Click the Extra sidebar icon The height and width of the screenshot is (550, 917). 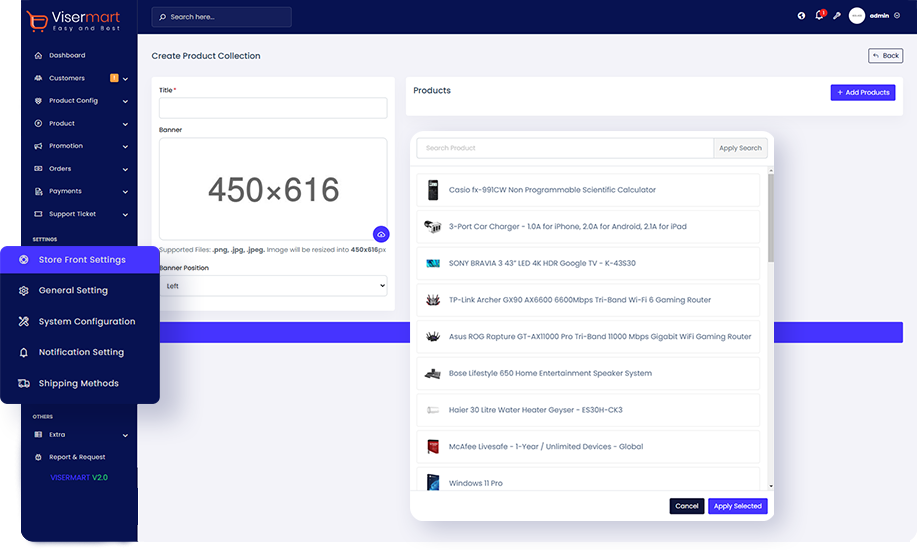[x=39, y=435]
